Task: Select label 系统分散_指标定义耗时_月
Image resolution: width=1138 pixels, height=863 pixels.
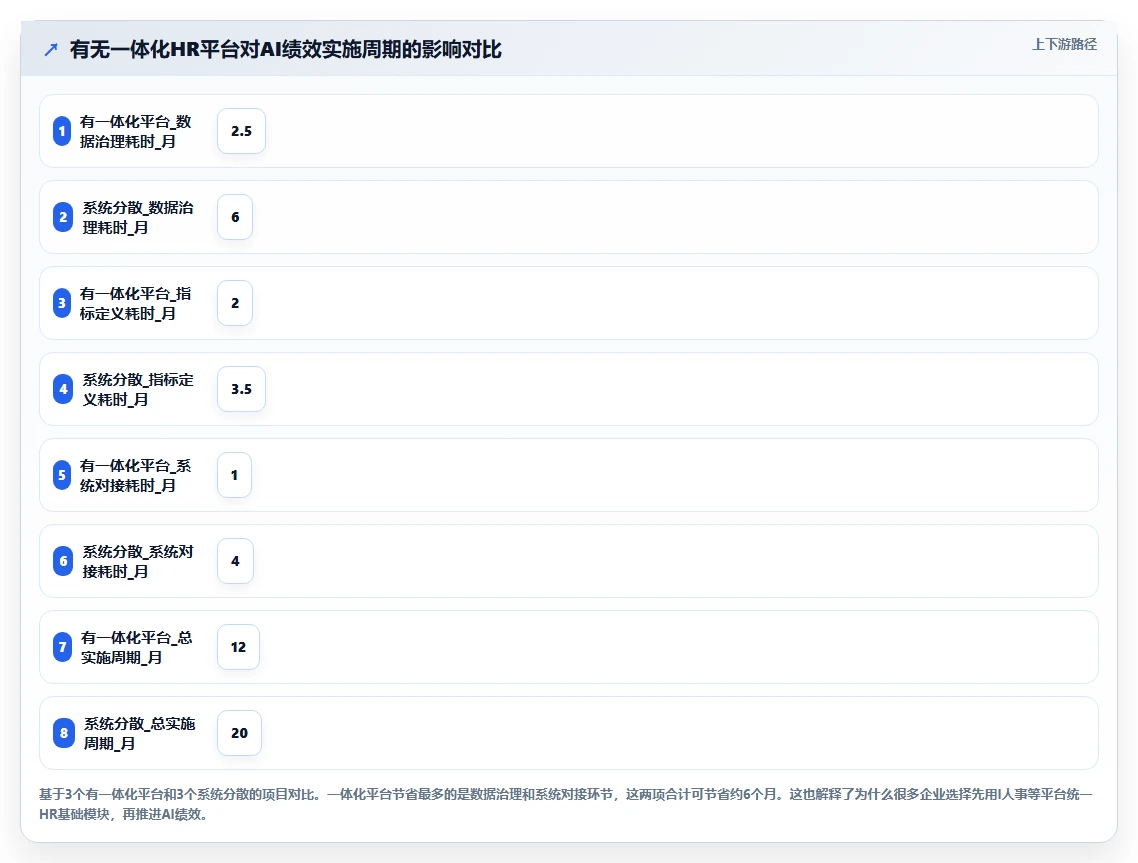Action: pos(138,389)
